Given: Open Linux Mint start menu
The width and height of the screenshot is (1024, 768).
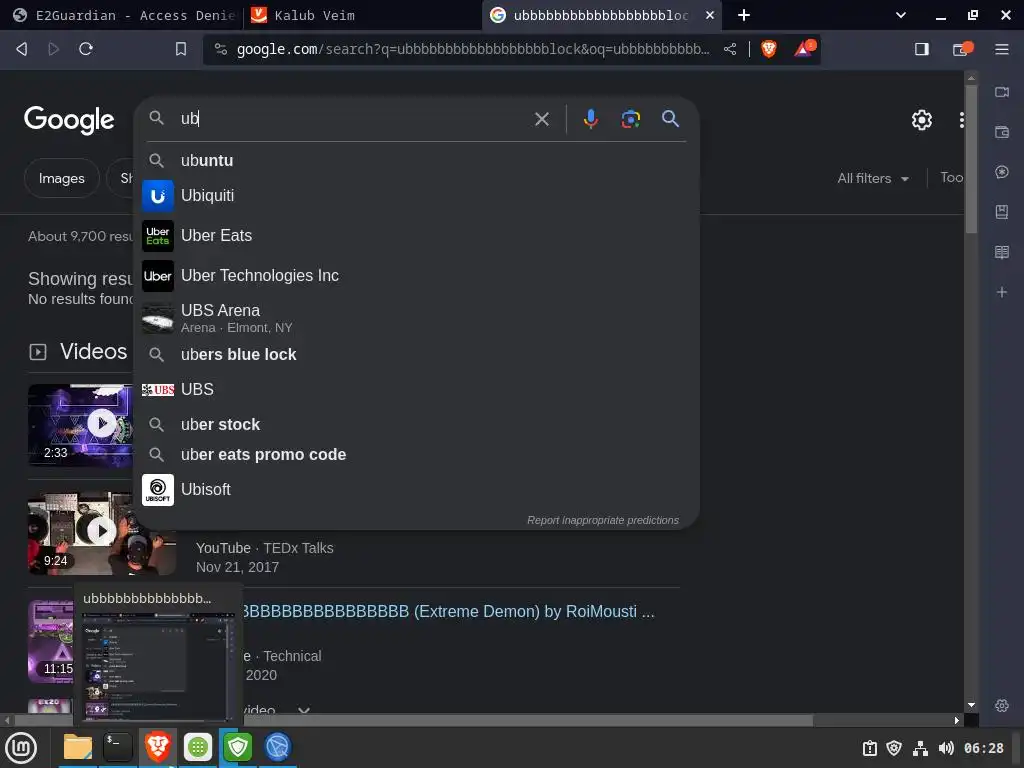Looking at the screenshot, I should tap(22, 748).
